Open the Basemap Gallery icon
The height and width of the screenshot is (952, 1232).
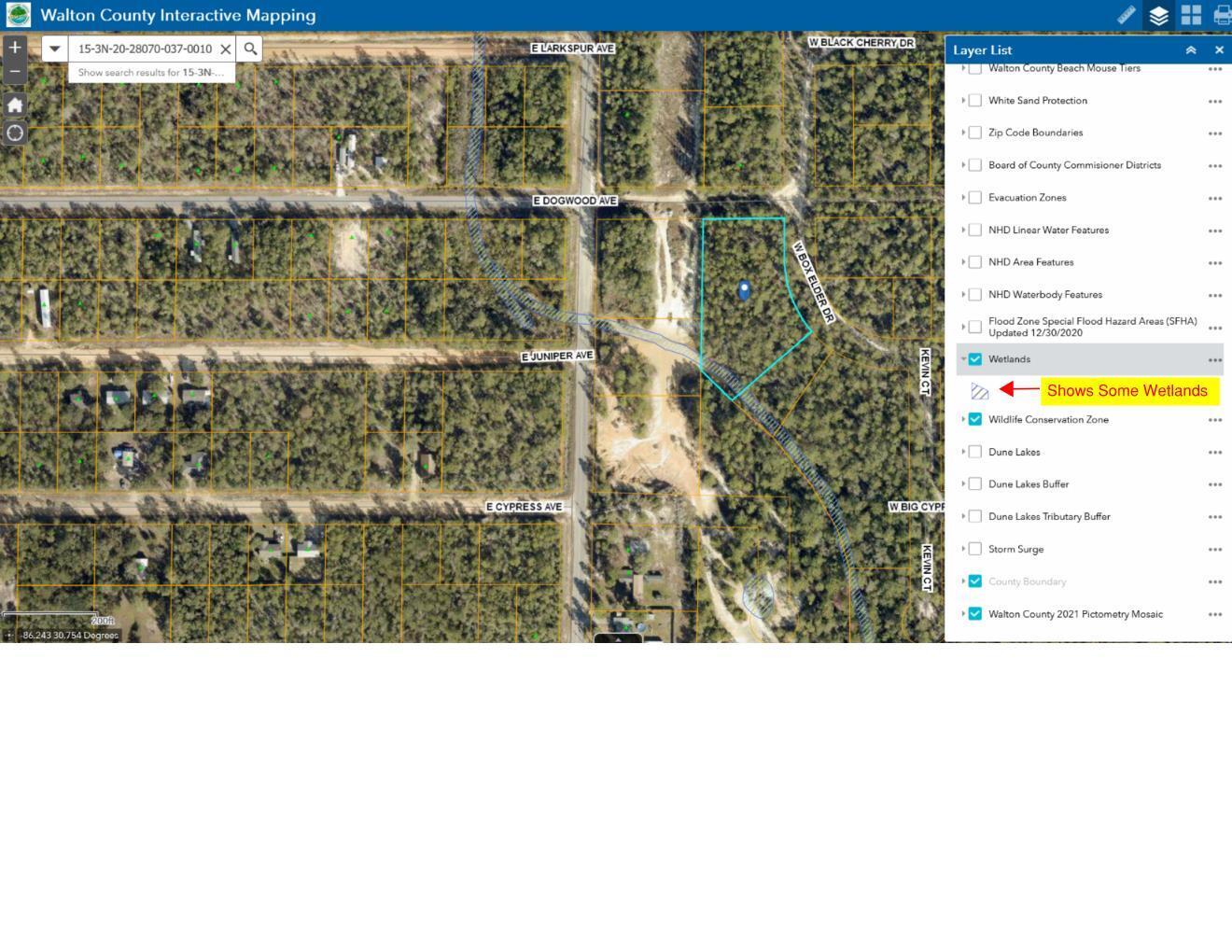coord(1190,15)
